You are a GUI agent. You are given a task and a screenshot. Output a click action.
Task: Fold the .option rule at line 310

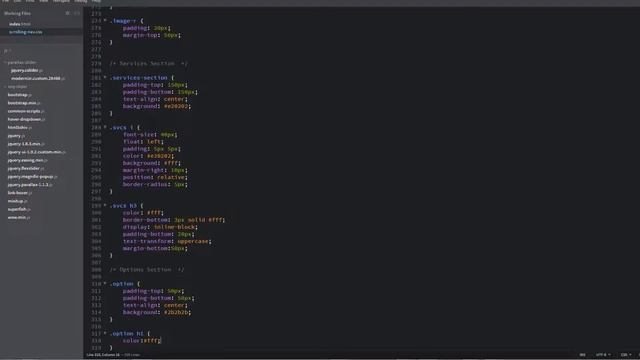click(x=105, y=283)
